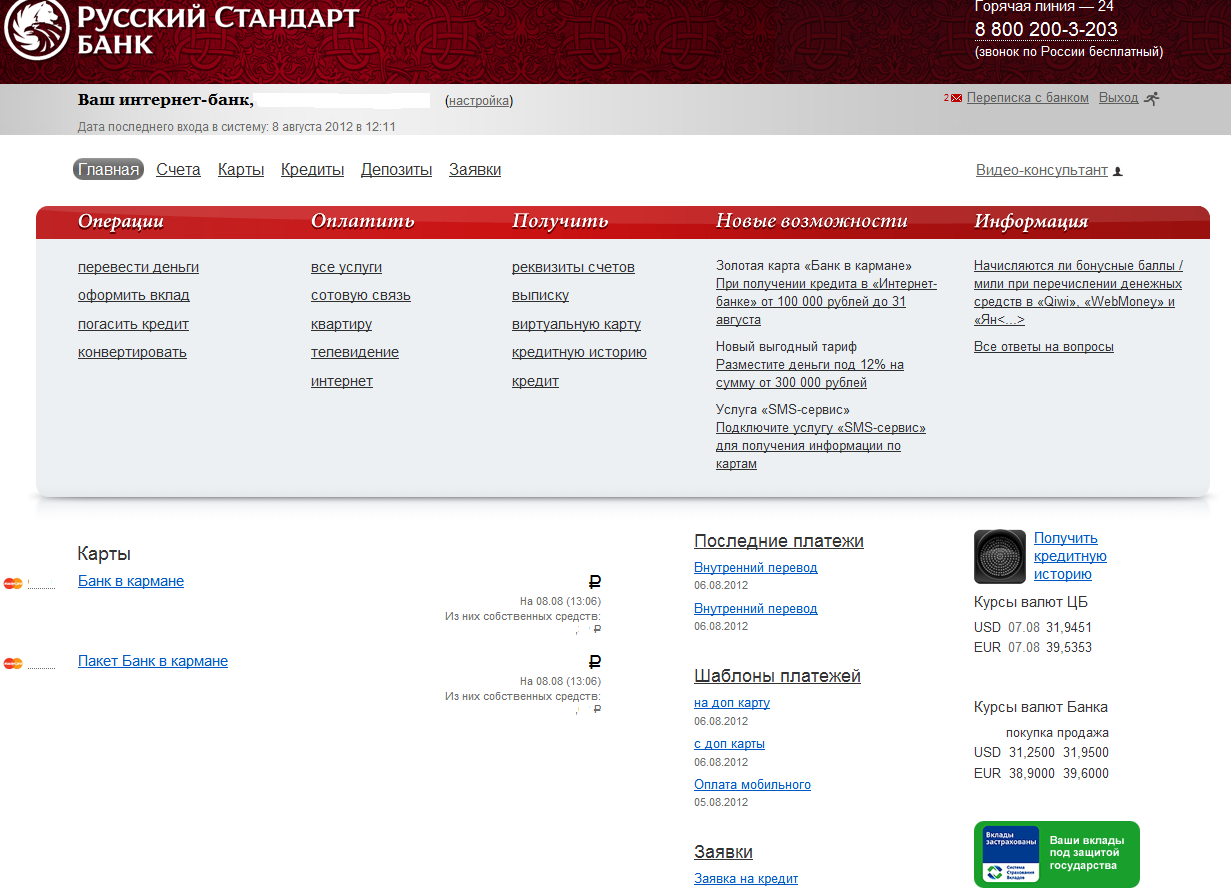Open the Заявка на кредит link
Viewport: 1231px width, 889px height.
(746, 879)
